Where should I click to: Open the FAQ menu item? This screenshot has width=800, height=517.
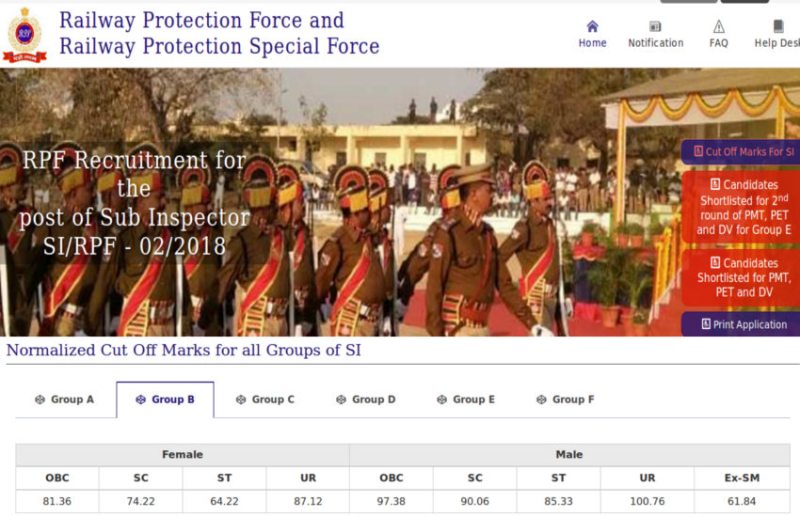click(718, 34)
